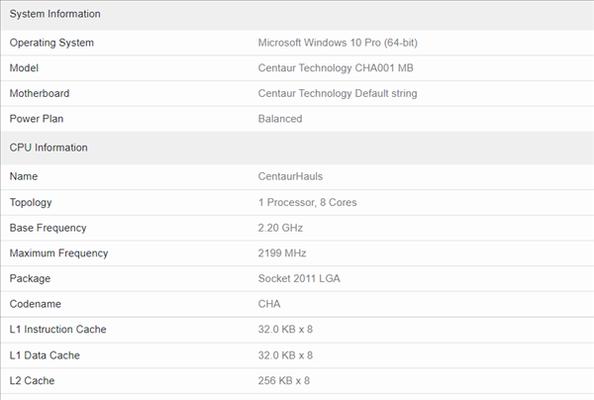Click the Socket 2011 LGA value
This screenshot has width=594, height=400.
pyautogui.click(x=299, y=278)
